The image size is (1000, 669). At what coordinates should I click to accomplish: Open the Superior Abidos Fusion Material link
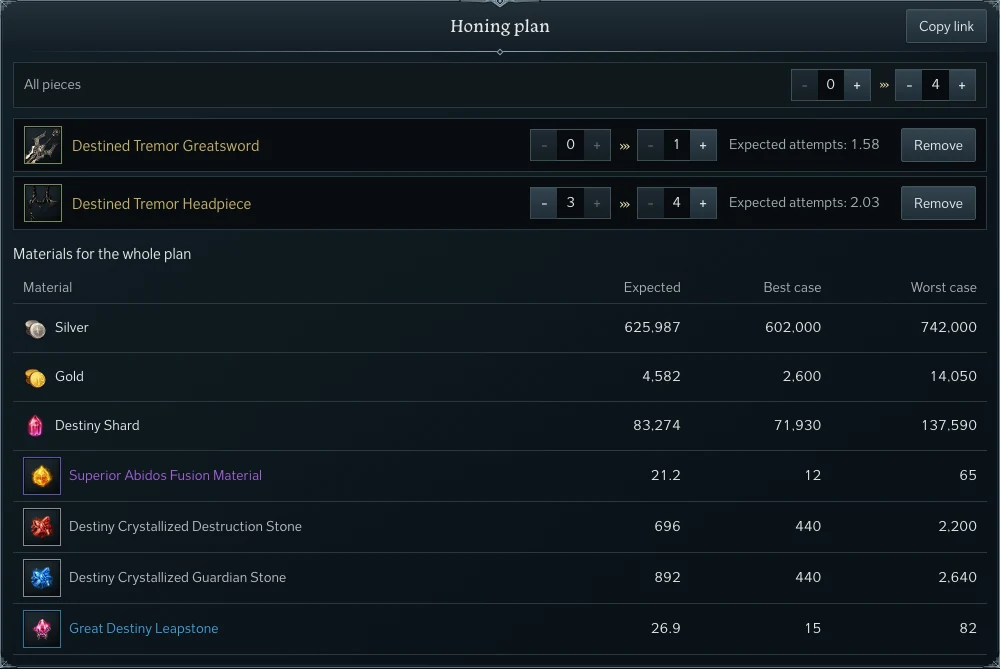point(165,475)
